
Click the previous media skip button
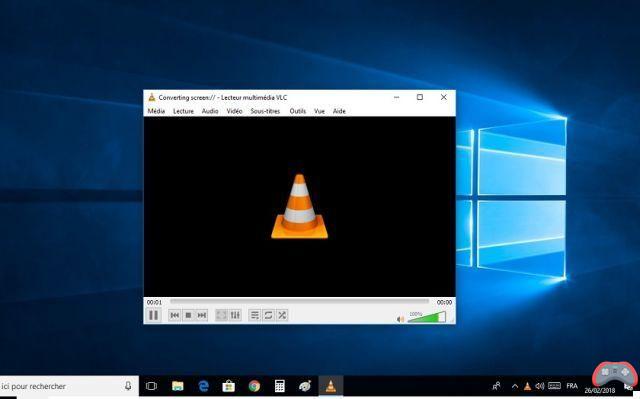(175, 315)
